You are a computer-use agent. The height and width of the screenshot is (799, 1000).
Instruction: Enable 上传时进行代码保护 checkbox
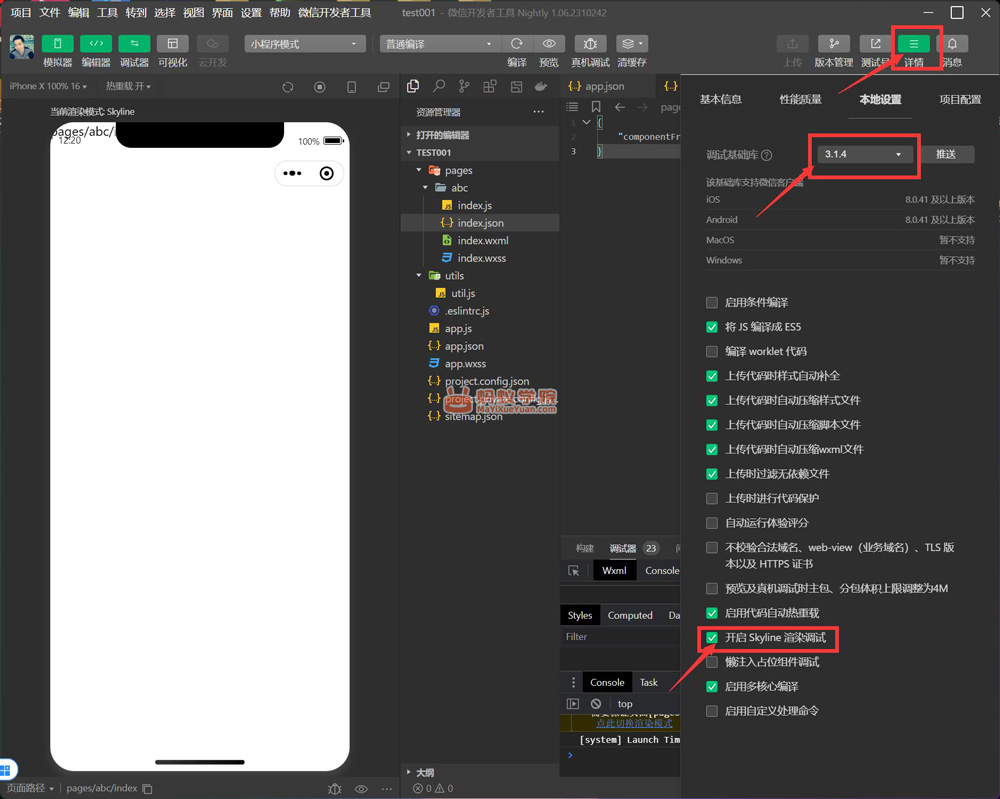pos(712,499)
